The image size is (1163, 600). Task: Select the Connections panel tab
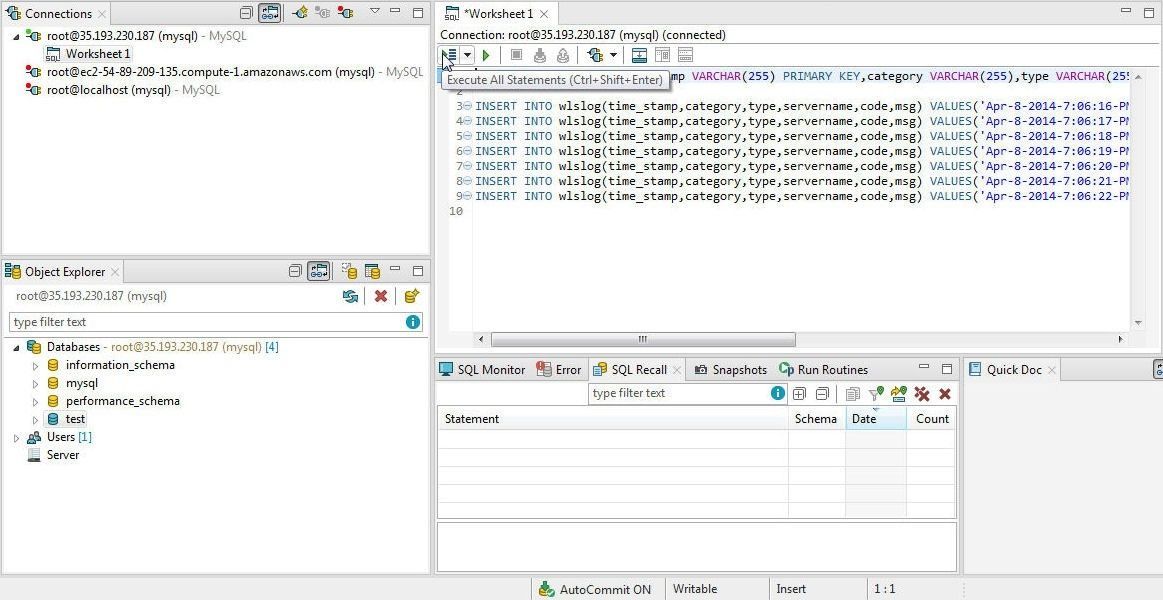tap(56, 13)
